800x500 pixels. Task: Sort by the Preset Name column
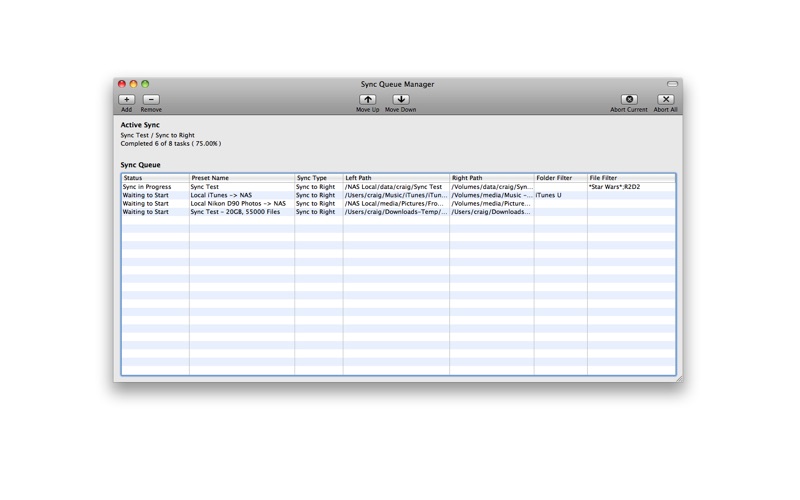click(x=242, y=178)
